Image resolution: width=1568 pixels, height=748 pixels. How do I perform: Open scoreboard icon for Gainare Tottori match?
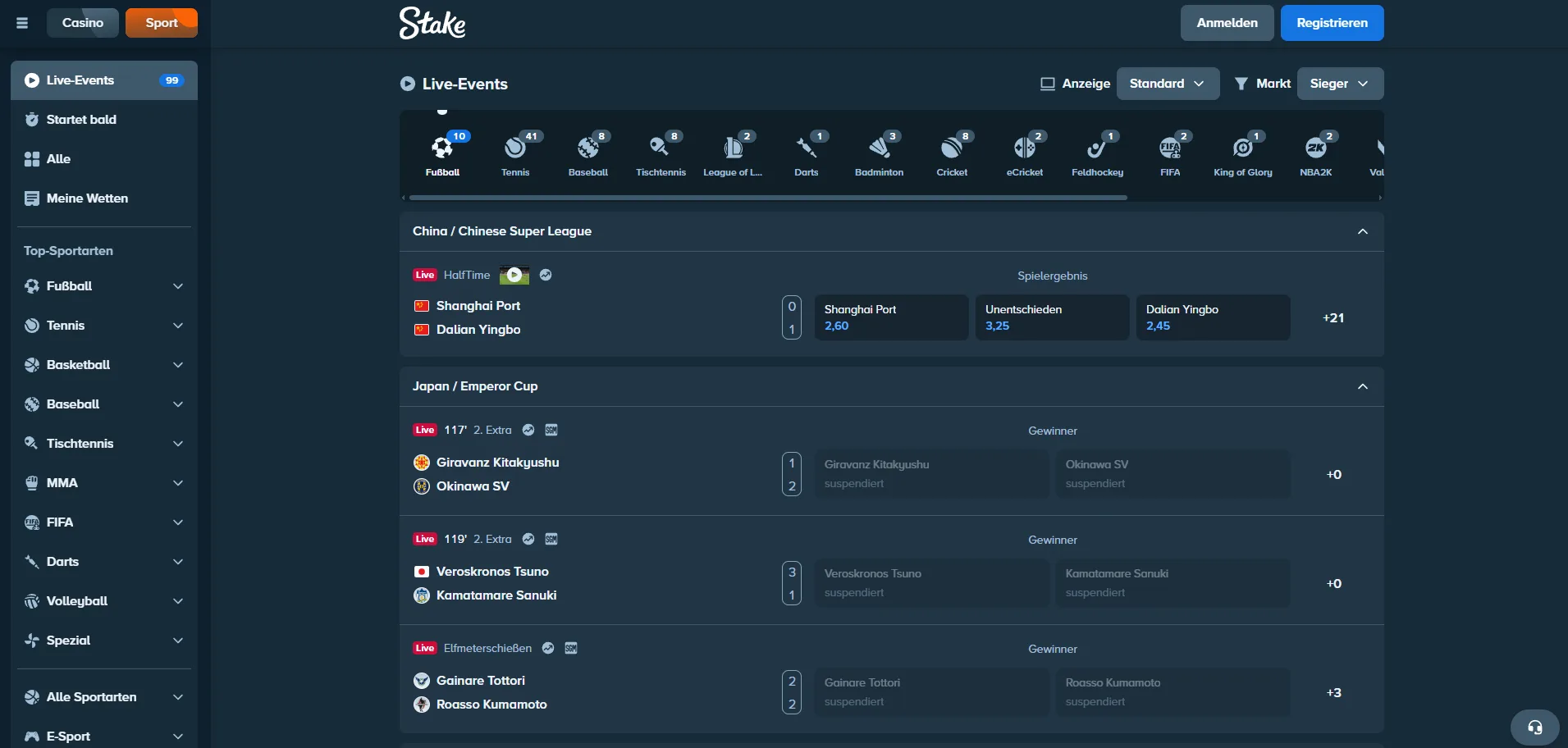[x=571, y=648]
